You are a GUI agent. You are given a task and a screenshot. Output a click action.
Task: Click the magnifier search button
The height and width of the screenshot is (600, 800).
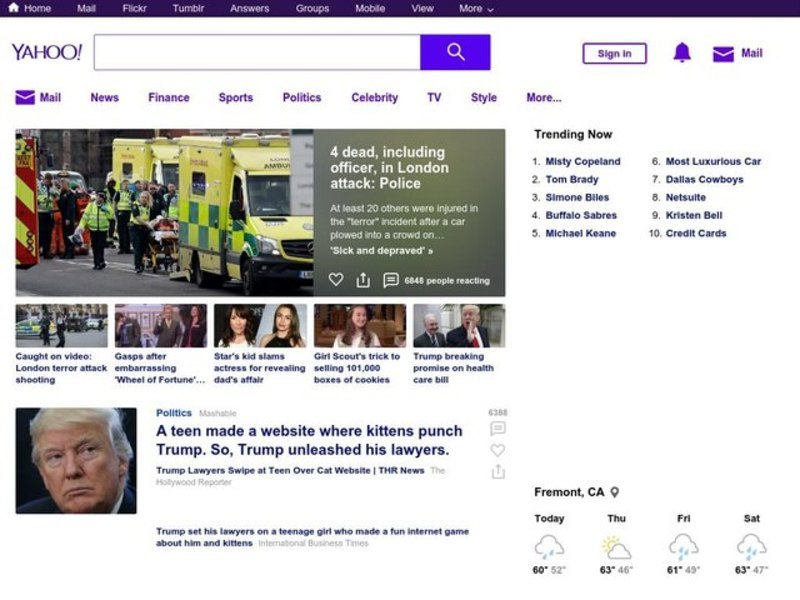(x=455, y=52)
